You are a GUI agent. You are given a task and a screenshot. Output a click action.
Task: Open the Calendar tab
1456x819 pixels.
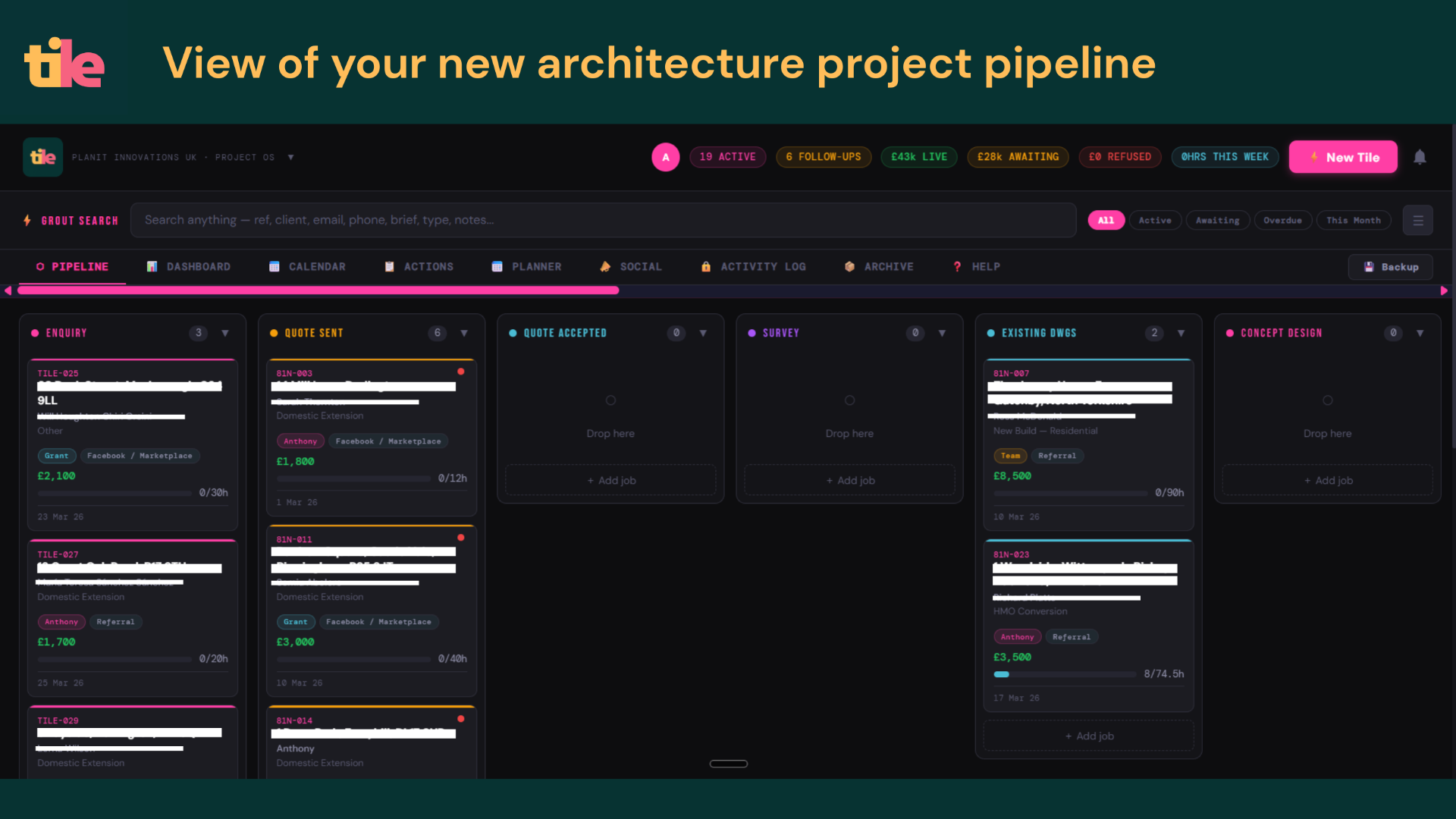(x=307, y=267)
